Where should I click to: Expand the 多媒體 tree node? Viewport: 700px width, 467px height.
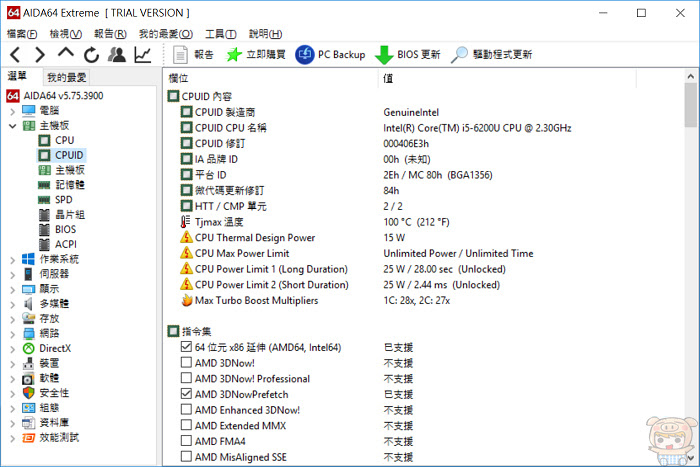pyautogui.click(x=12, y=304)
